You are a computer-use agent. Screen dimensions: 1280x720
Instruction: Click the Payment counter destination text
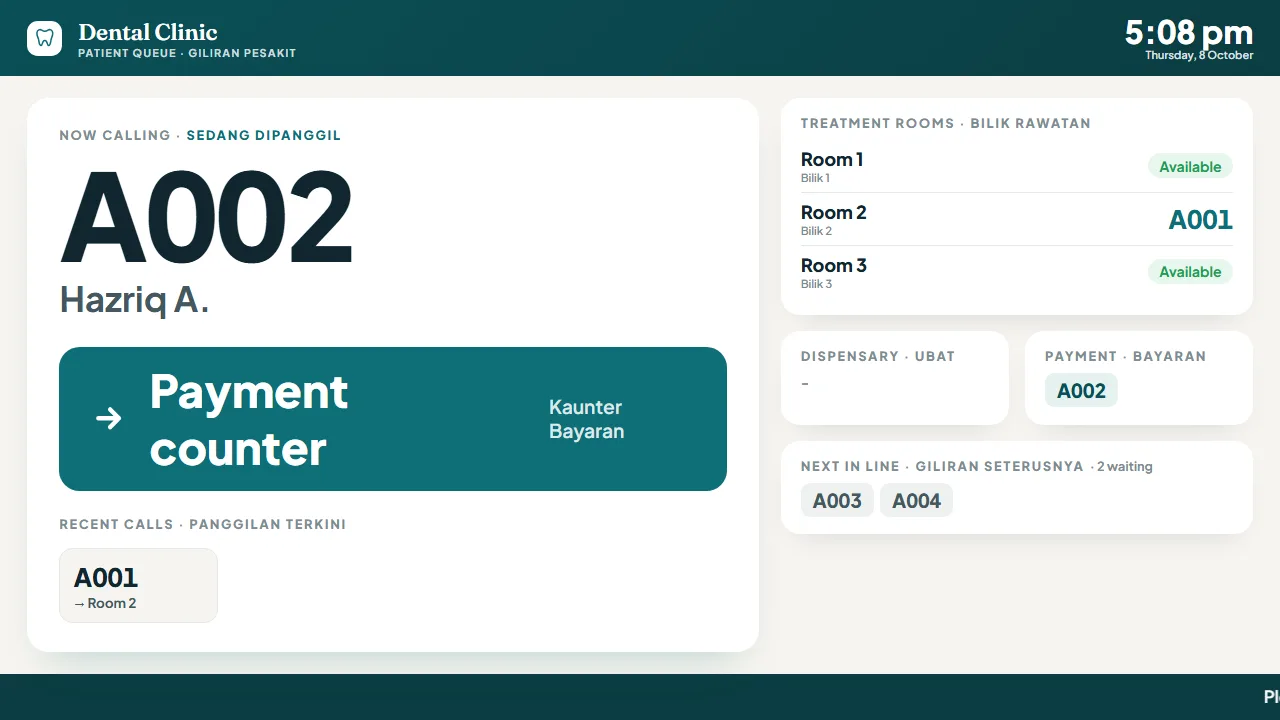(x=249, y=419)
